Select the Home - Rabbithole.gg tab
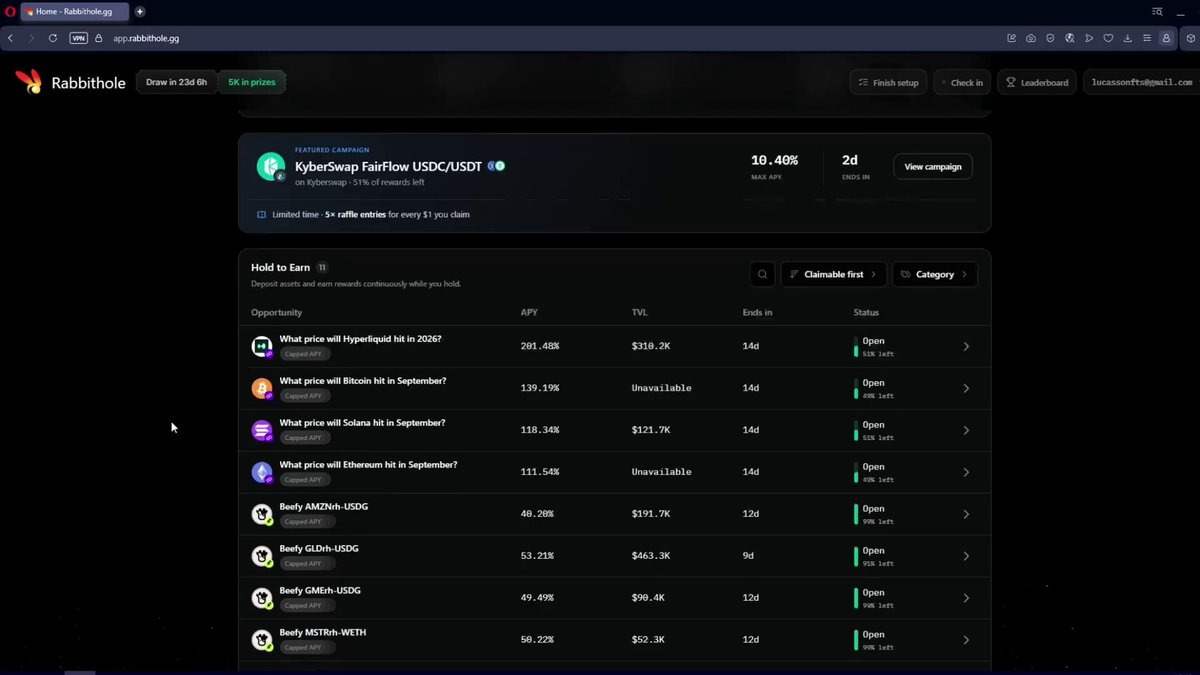This screenshot has width=1200, height=675. click(74, 12)
